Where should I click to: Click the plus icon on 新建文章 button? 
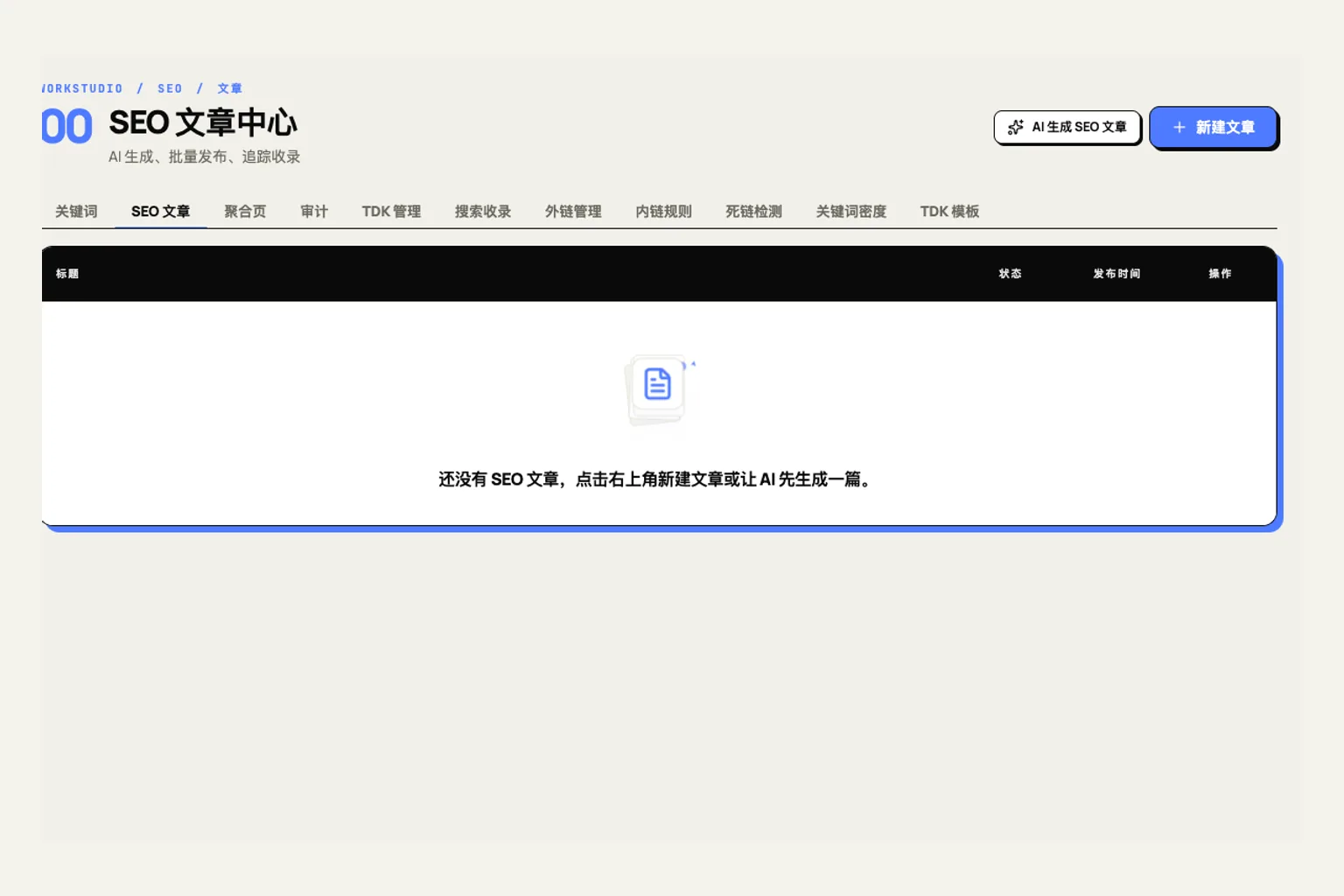[1179, 128]
